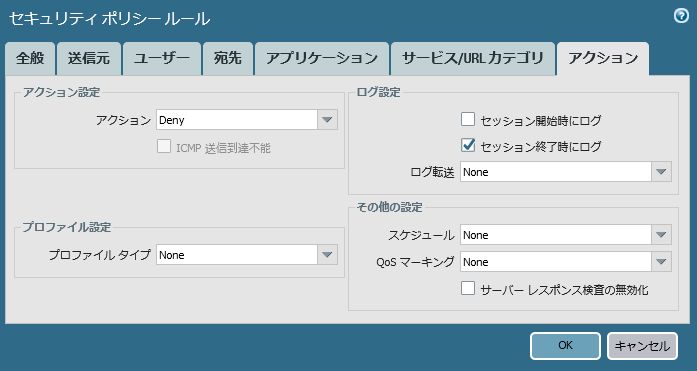
Task: Expand the ログ転送 dropdown arrow
Action: click(661, 172)
